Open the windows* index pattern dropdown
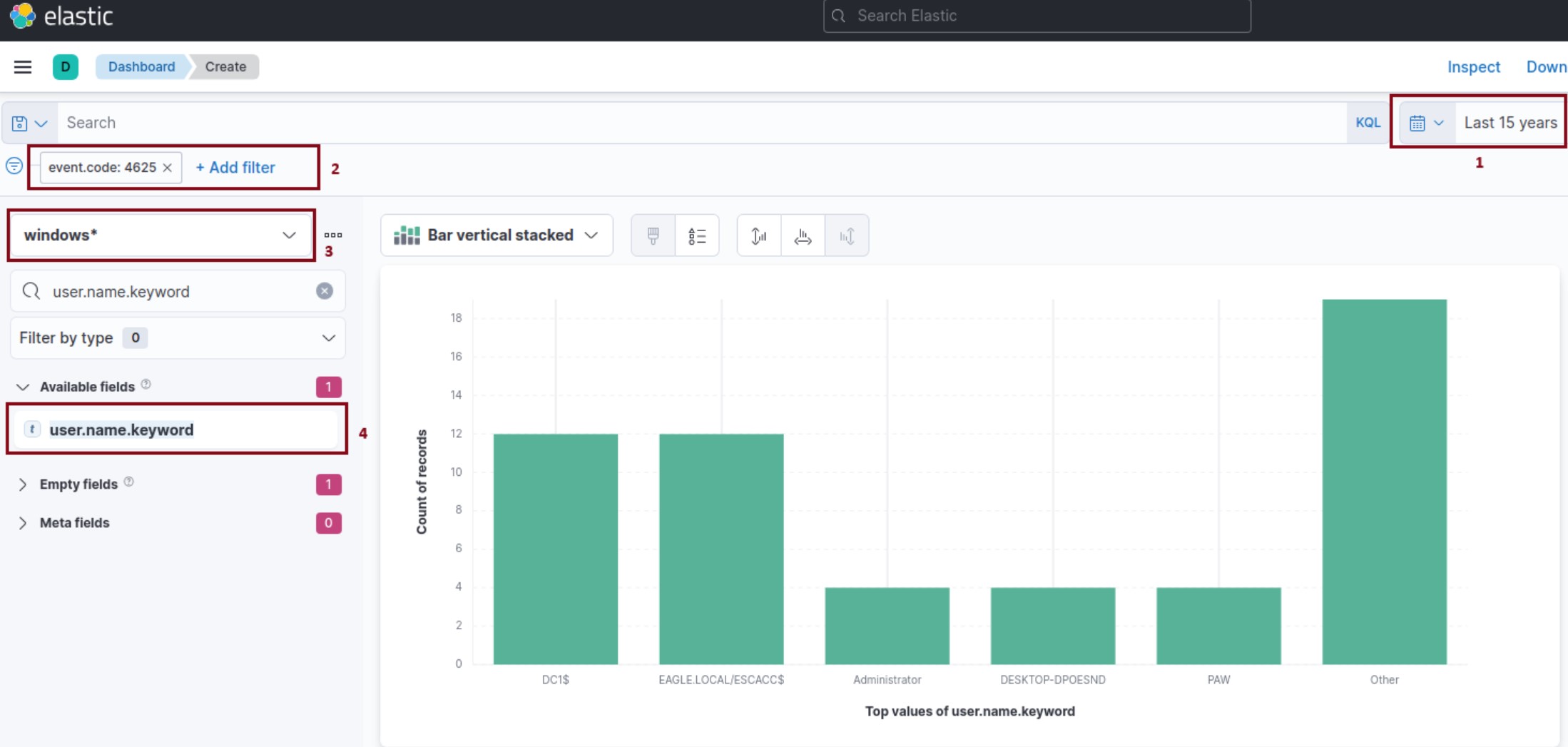1568x747 pixels. click(x=161, y=235)
